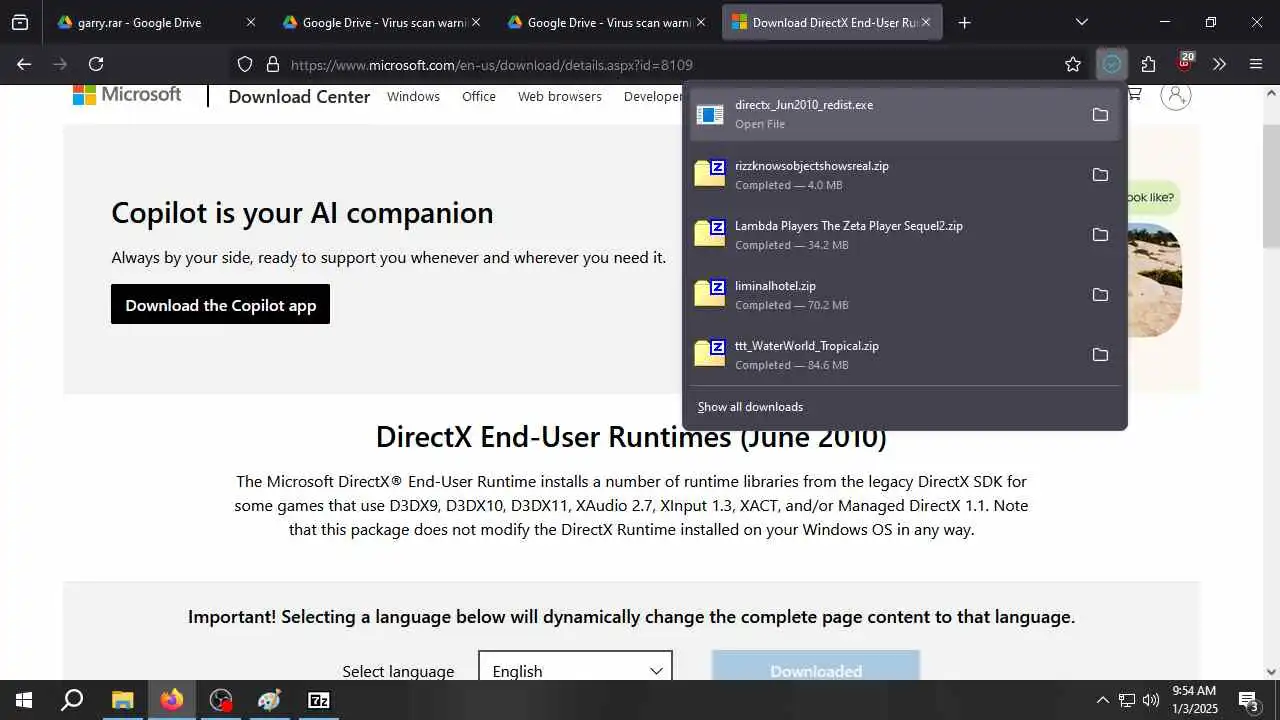This screenshot has height=720, width=1280.
Task: Open Windows menu in Download Center
Action: pos(413,96)
